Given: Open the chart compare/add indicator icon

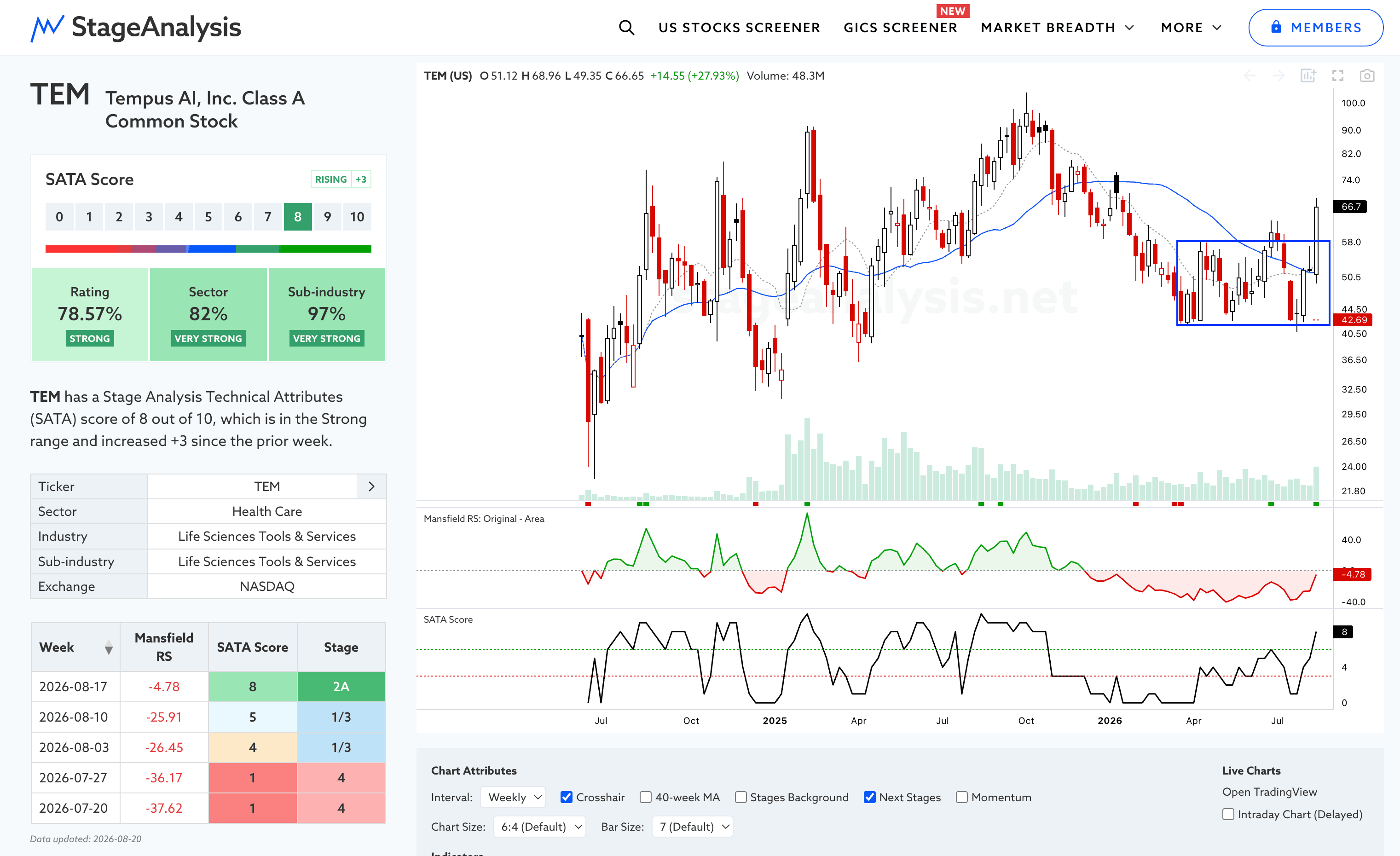Looking at the screenshot, I should pos(1308,75).
